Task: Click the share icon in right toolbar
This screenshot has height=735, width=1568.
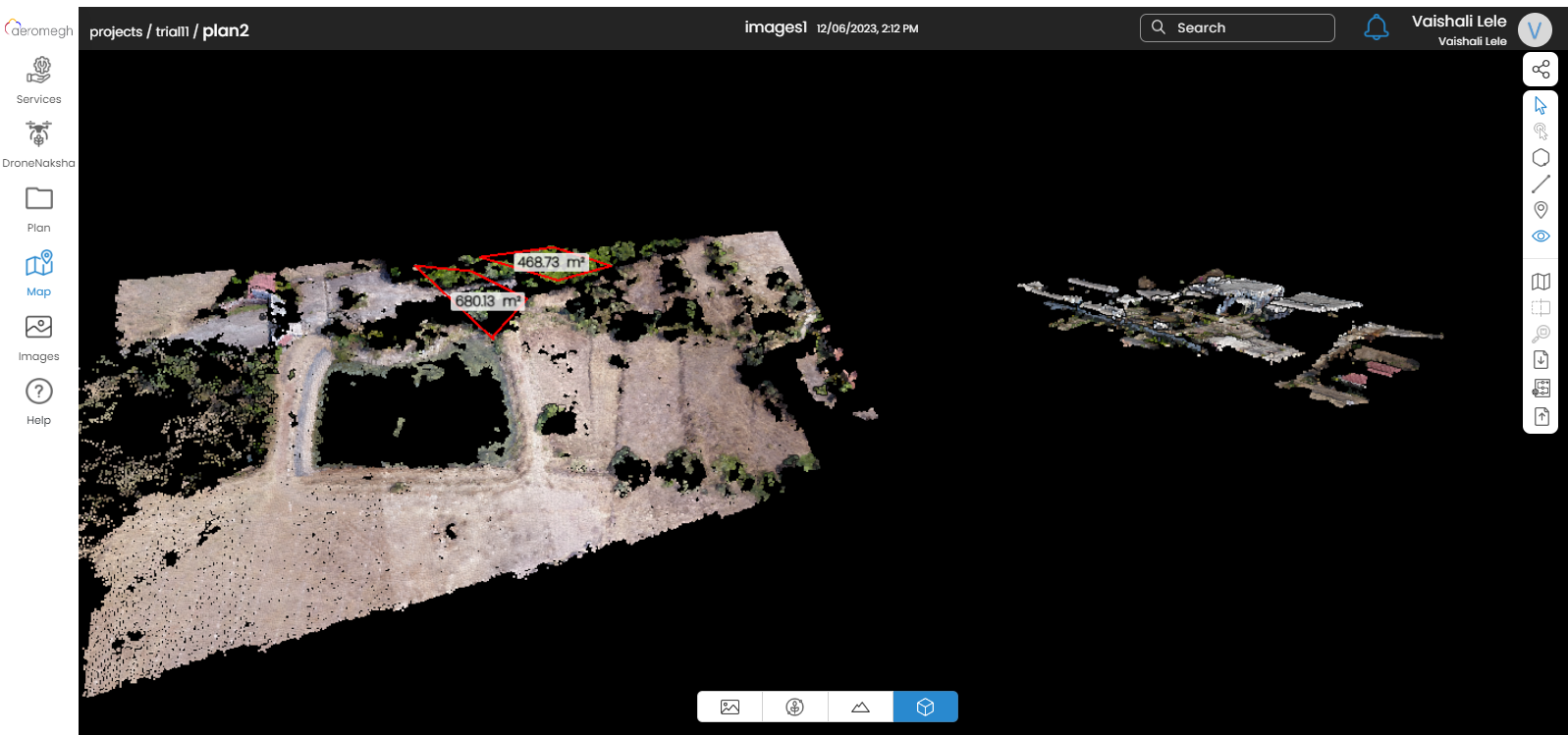Action: pyautogui.click(x=1541, y=70)
